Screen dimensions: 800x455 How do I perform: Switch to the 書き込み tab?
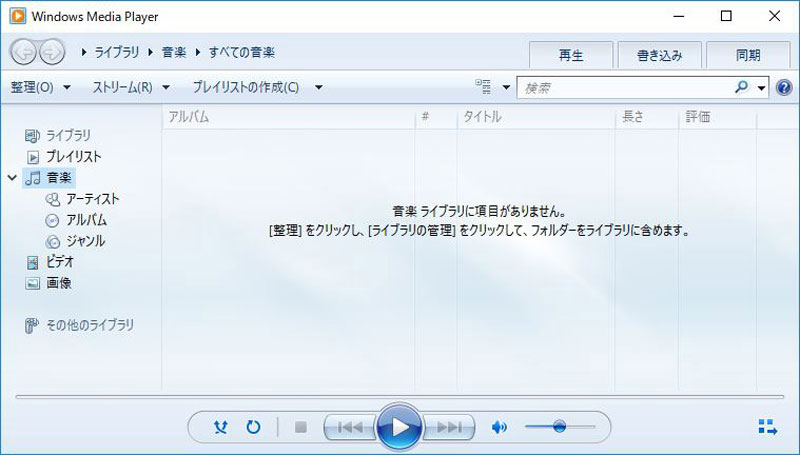[660, 55]
